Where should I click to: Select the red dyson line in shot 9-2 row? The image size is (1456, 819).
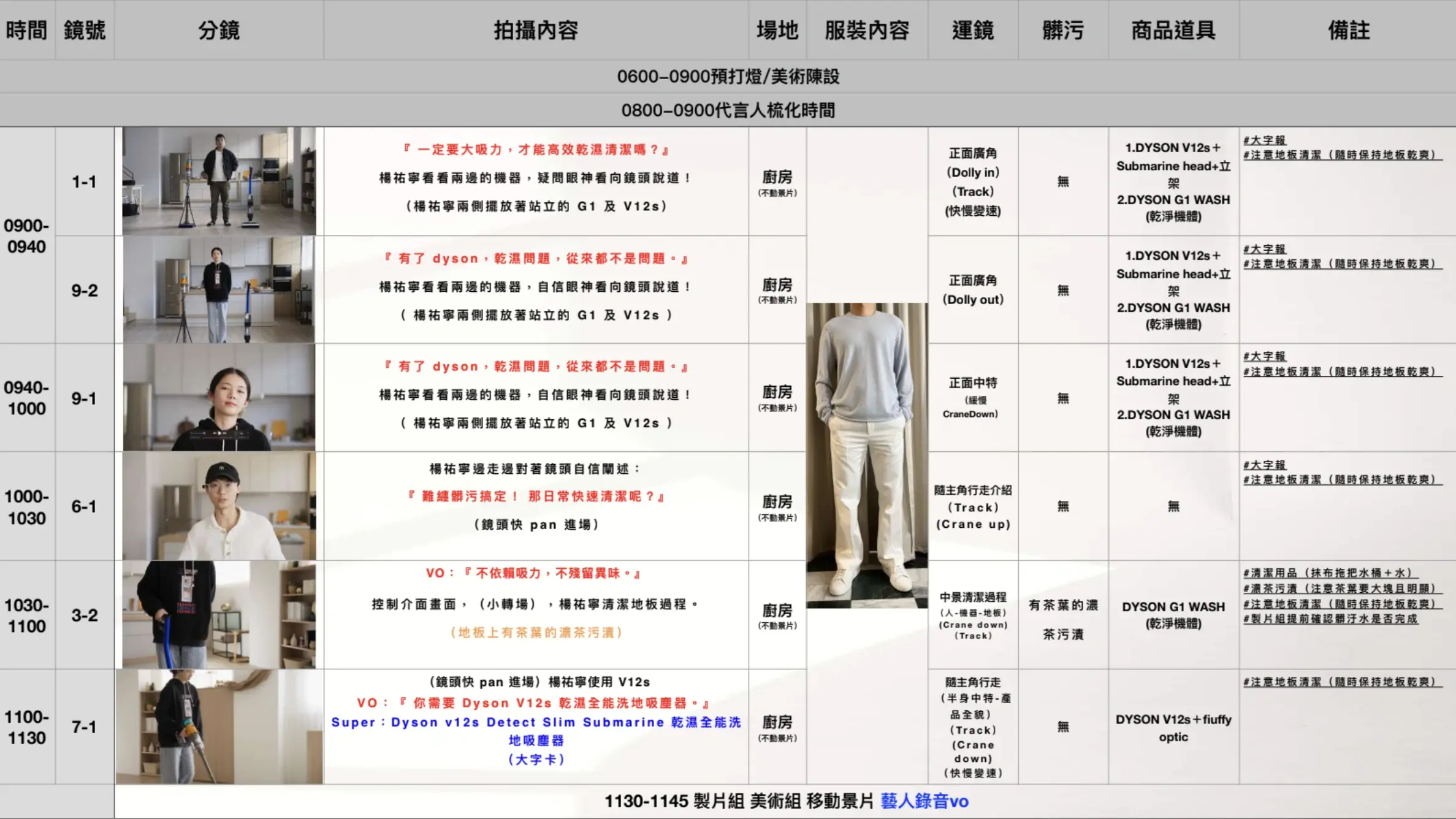pyautogui.click(x=536, y=259)
